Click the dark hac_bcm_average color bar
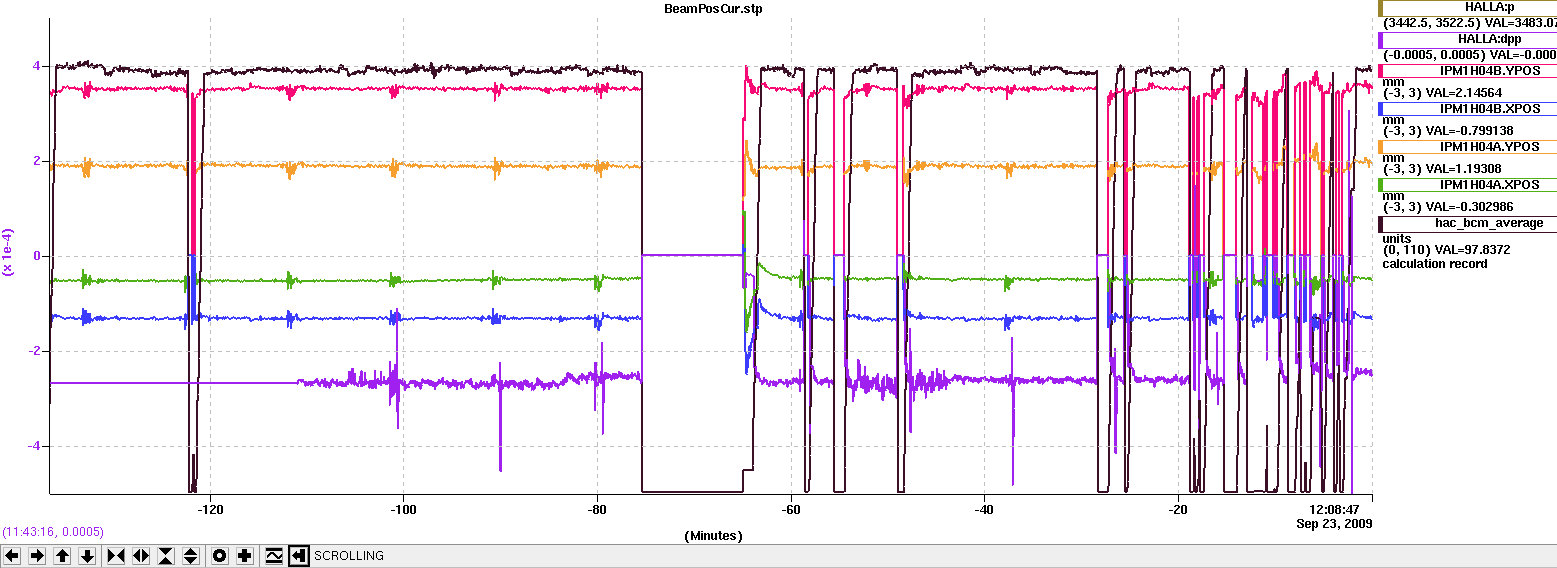The image size is (1557, 568). click(1380, 223)
